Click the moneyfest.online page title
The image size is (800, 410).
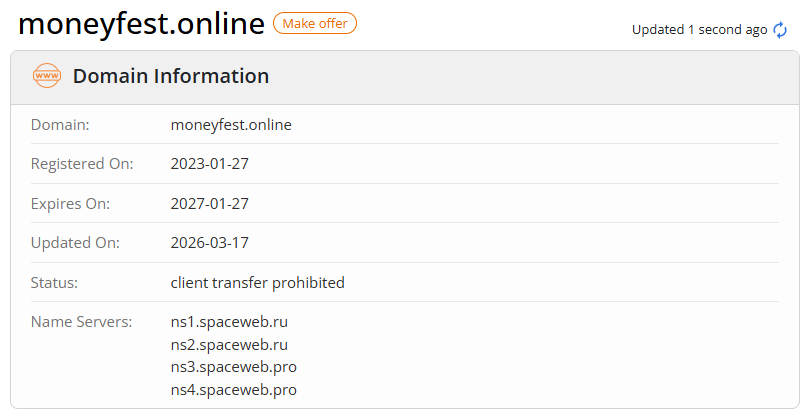(x=141, y=24)
